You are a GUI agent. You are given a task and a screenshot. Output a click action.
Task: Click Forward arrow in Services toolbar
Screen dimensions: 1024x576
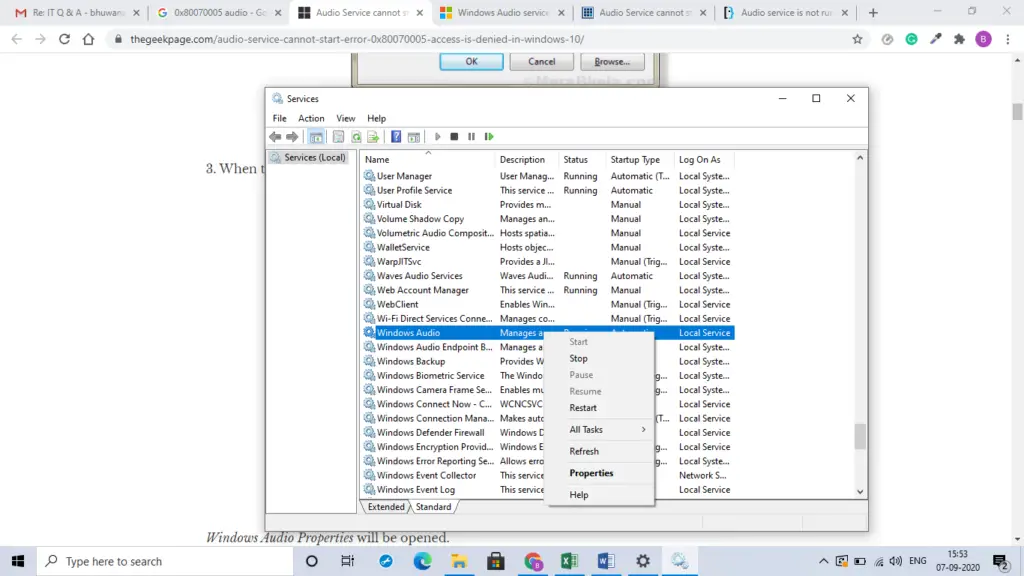pyautogui.click(x=292, y=136)
